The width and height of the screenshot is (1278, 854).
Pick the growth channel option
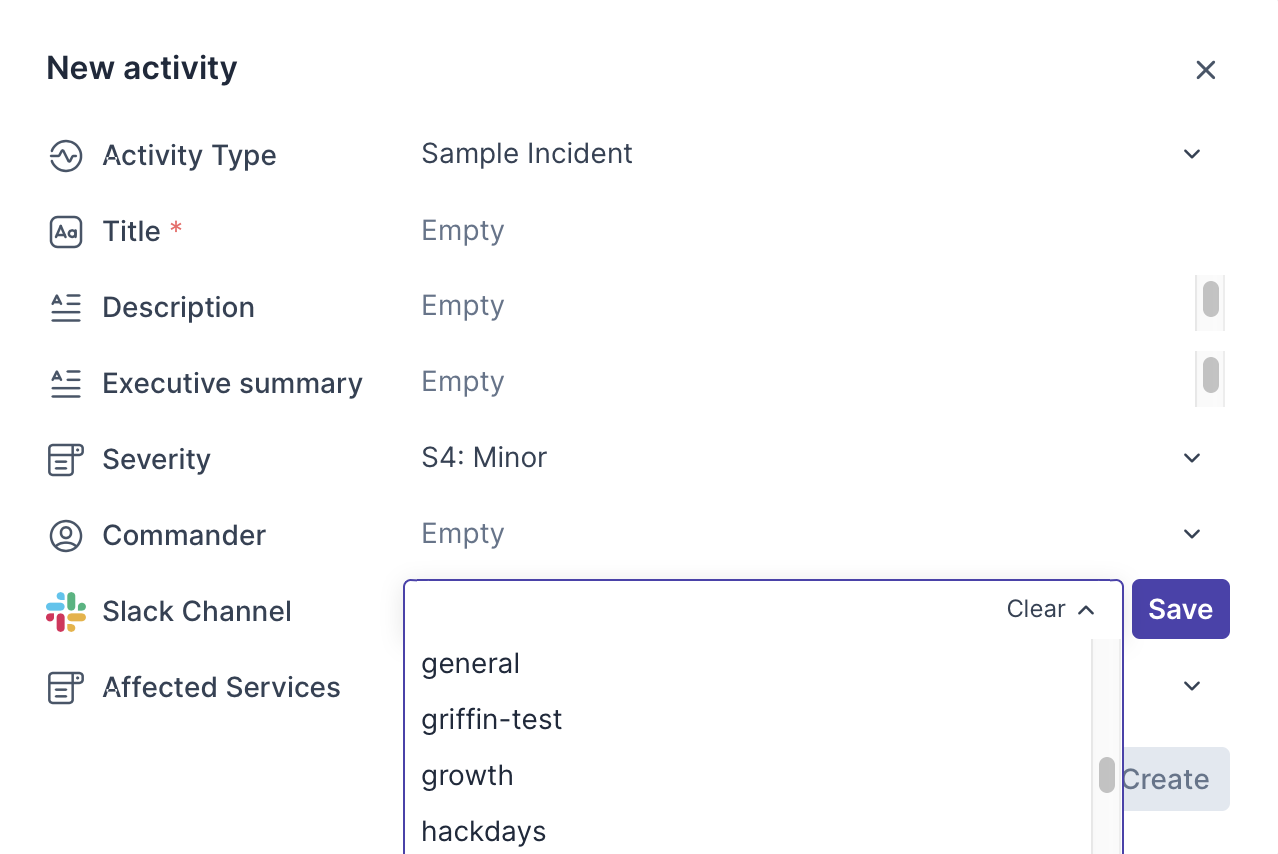click(x=467, y=776)
